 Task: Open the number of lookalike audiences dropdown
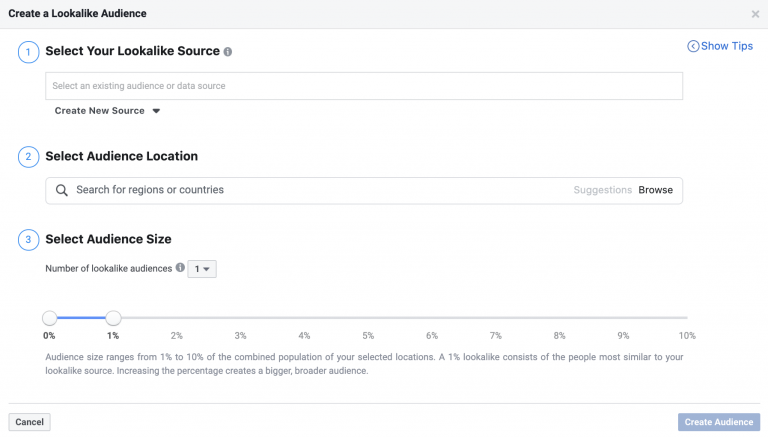202,268
